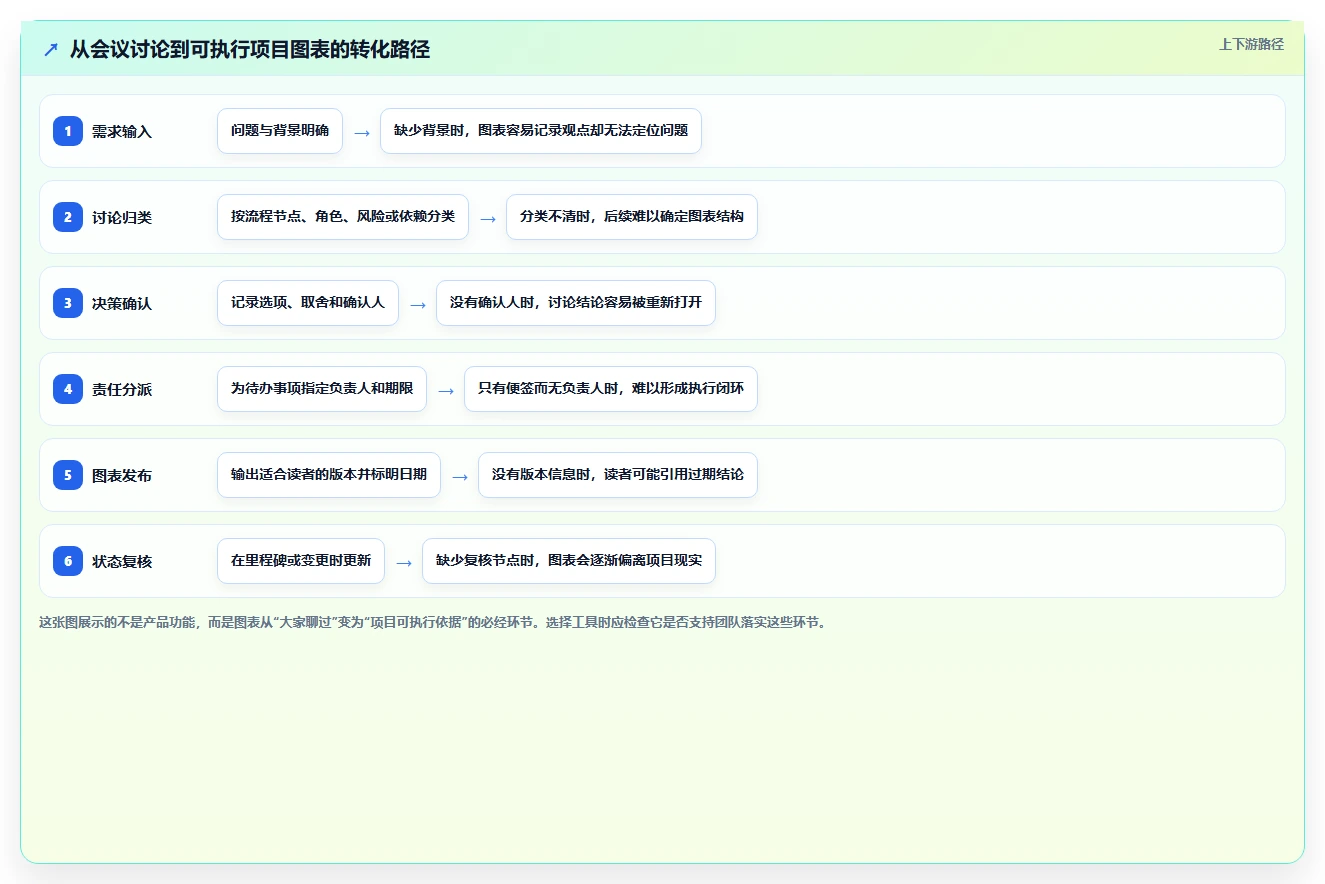Click the 为待办事项指定负责人和期限 box
1325x884 pixels.
click(x=322, y=389)
